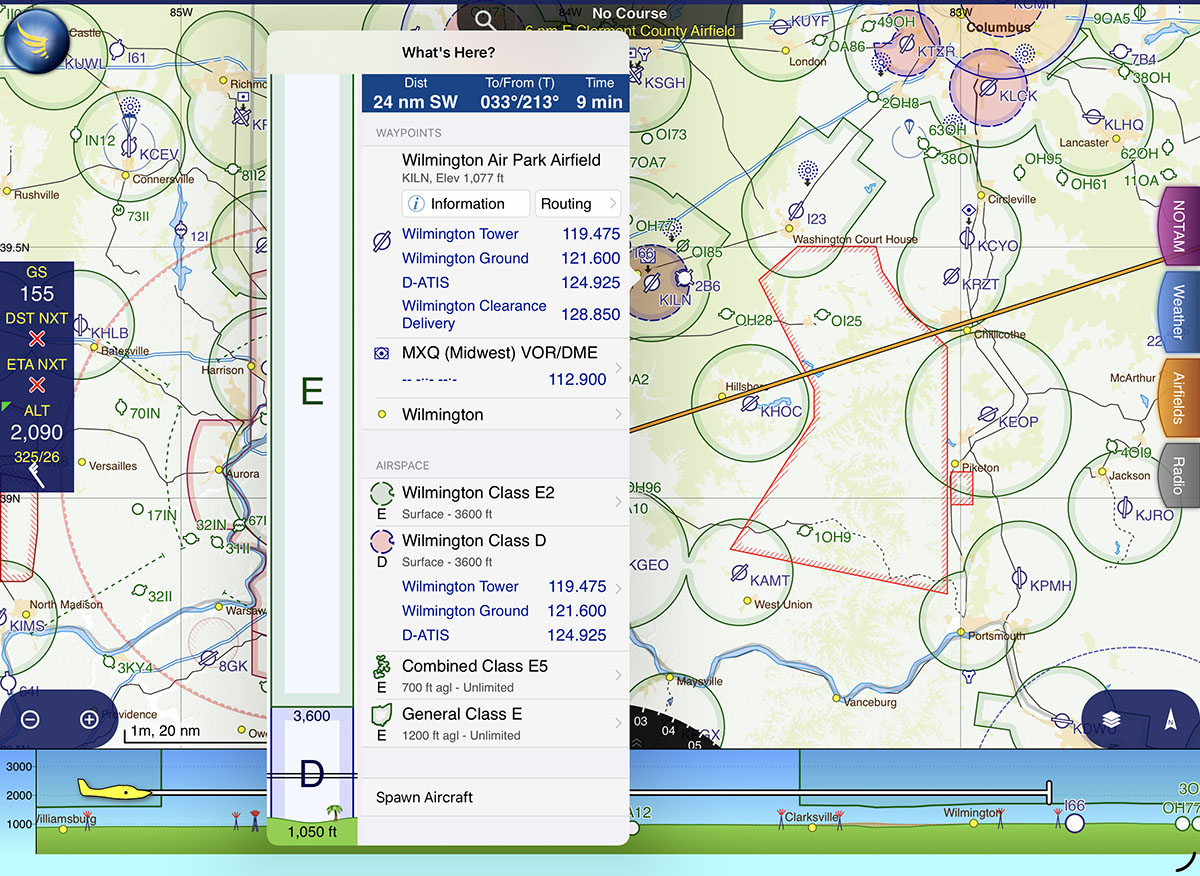
Task: Switch to the Airfields side tab
Action: point(1178,398)
